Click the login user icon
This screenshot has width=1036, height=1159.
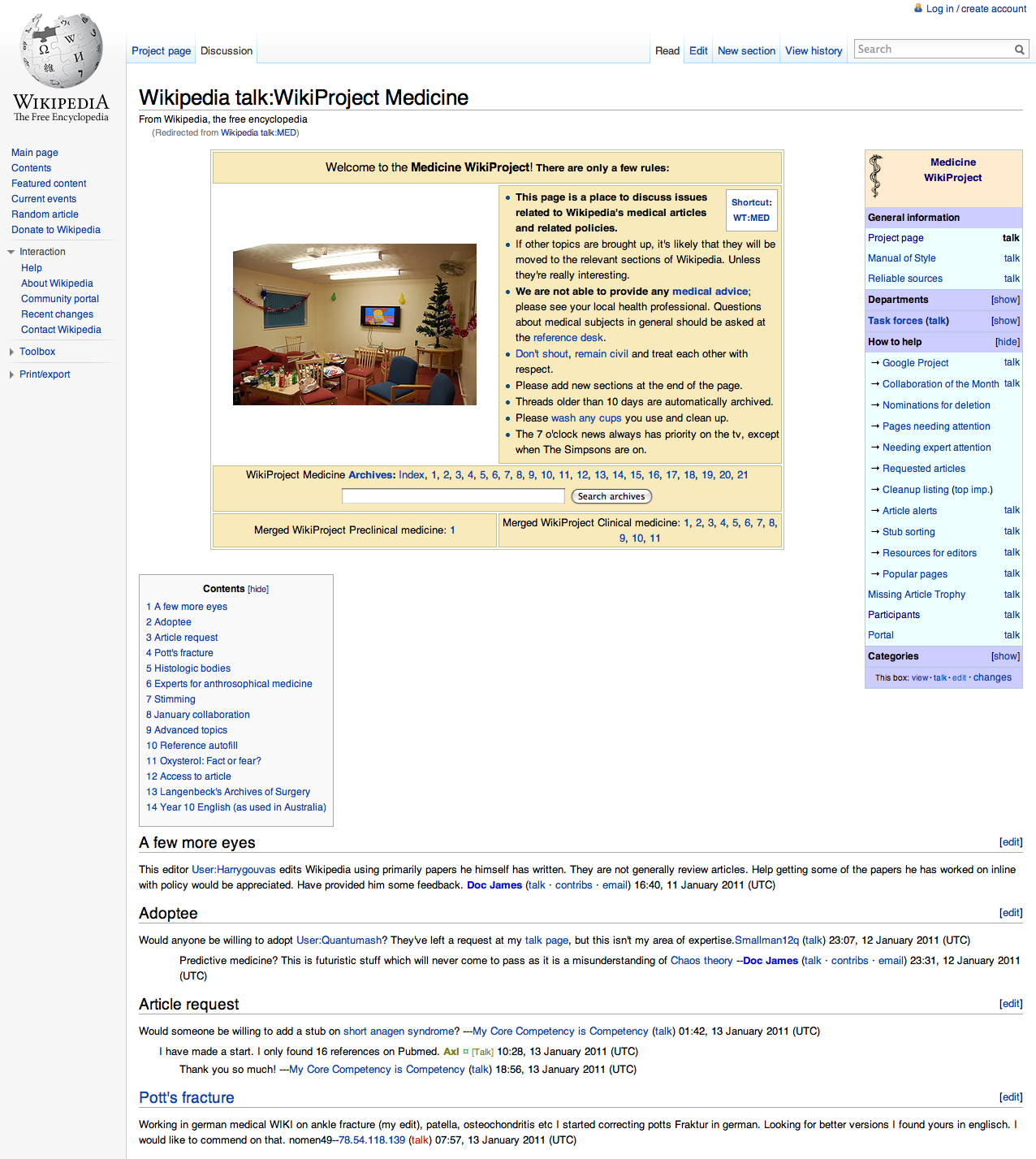[x=918, y=8]
